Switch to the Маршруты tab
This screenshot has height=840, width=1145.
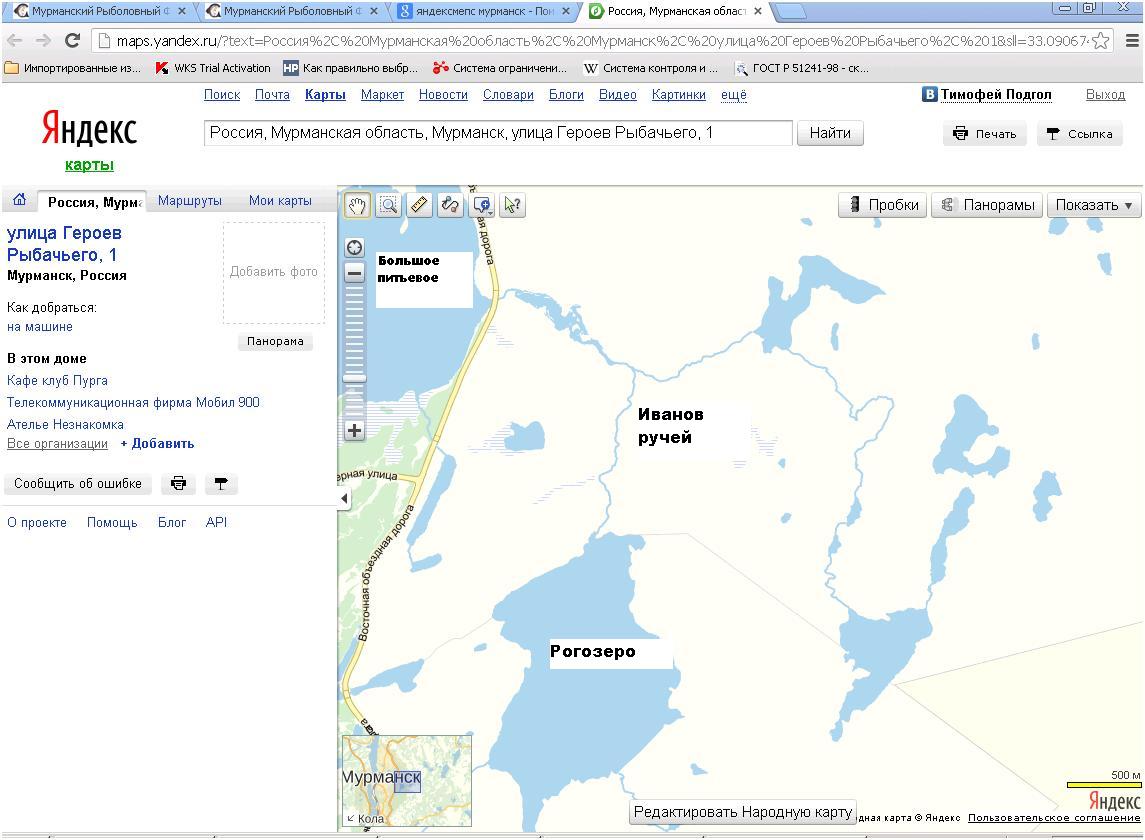coord(190,201)
